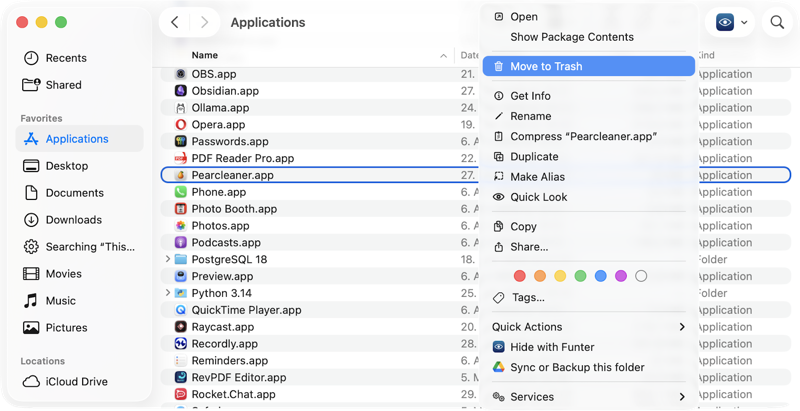Select the Reminders.app icon

coord(181,360)
